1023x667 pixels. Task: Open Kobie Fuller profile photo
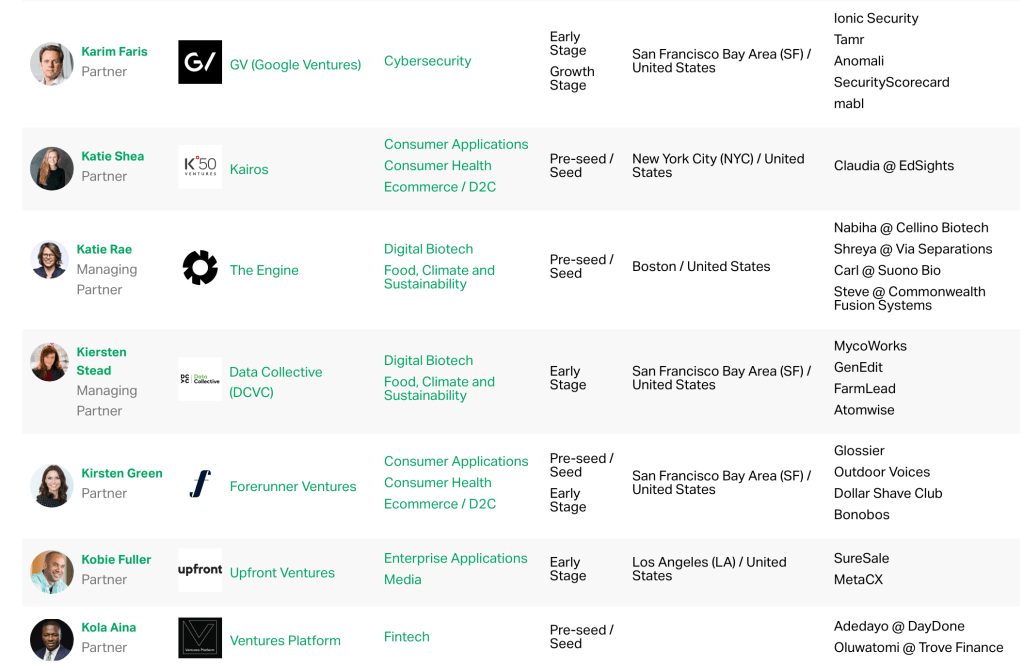pos(52,571)
